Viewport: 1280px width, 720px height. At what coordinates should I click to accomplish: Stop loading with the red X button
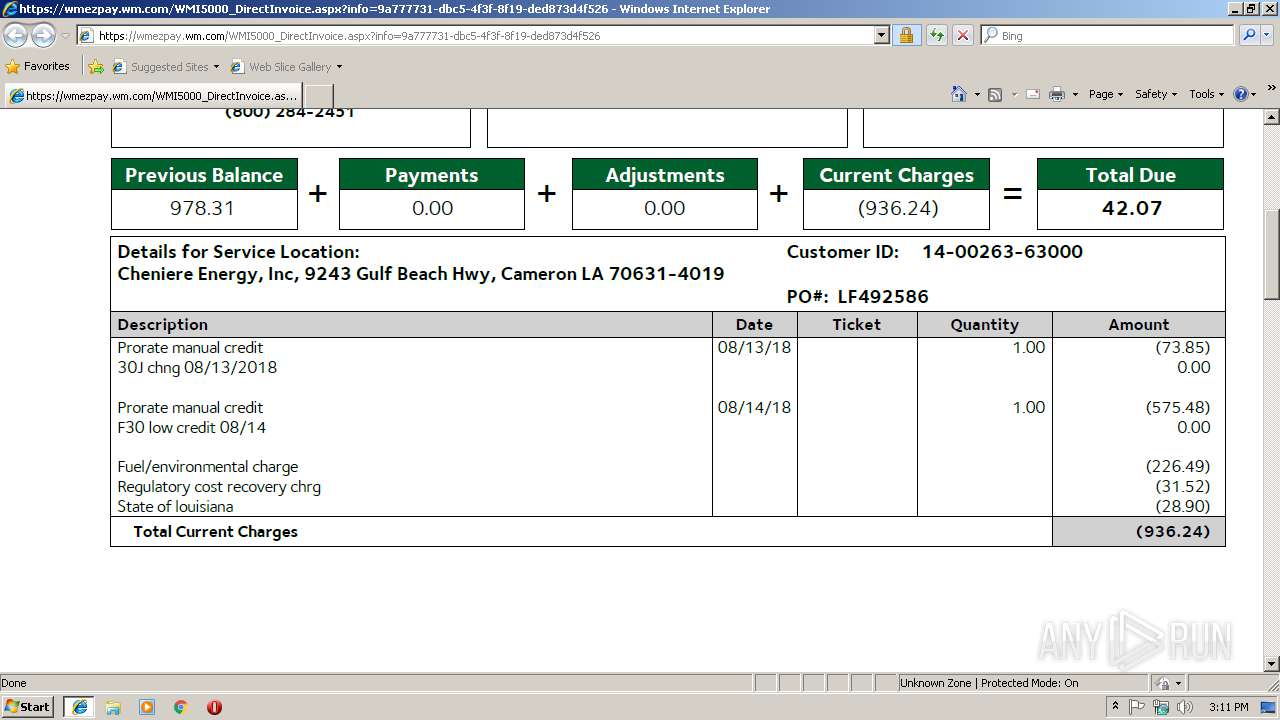tap(962, 36)
